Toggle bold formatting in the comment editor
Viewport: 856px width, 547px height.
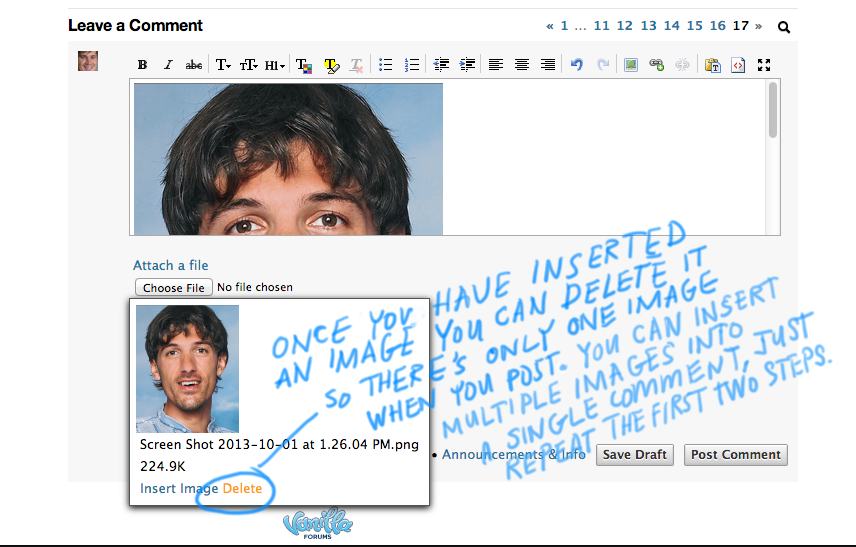tap(142, 65)
